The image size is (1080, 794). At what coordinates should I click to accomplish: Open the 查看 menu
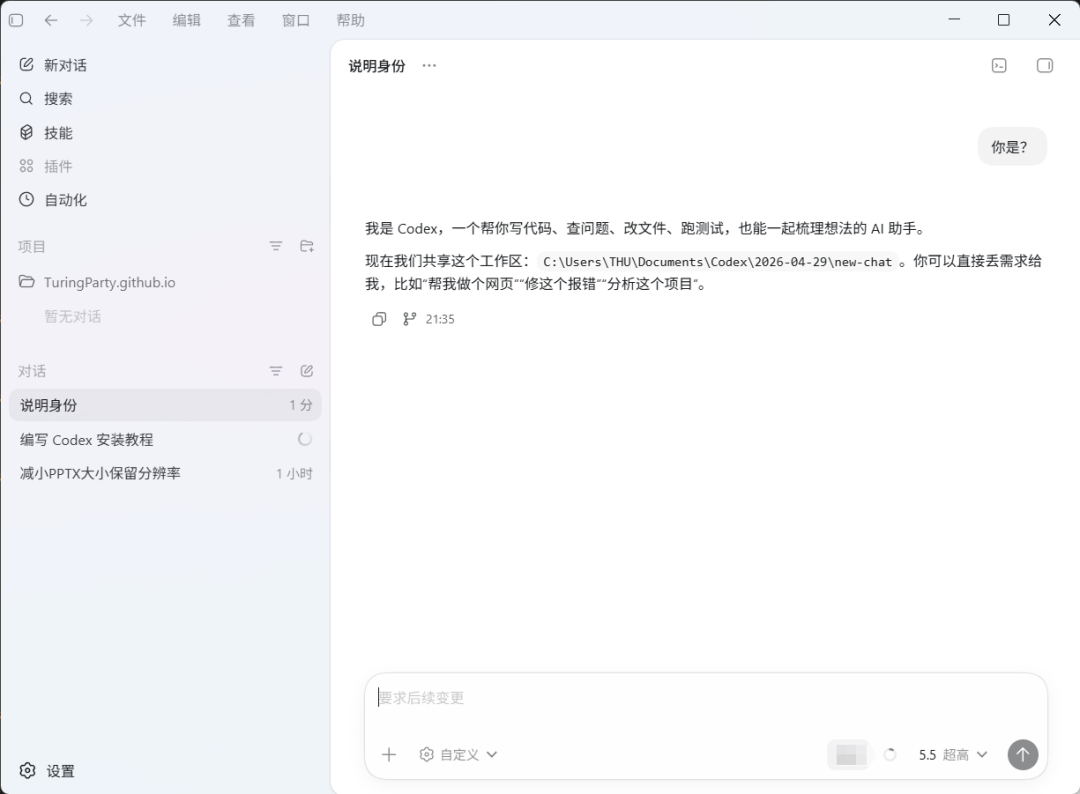[x=241, y=20]
